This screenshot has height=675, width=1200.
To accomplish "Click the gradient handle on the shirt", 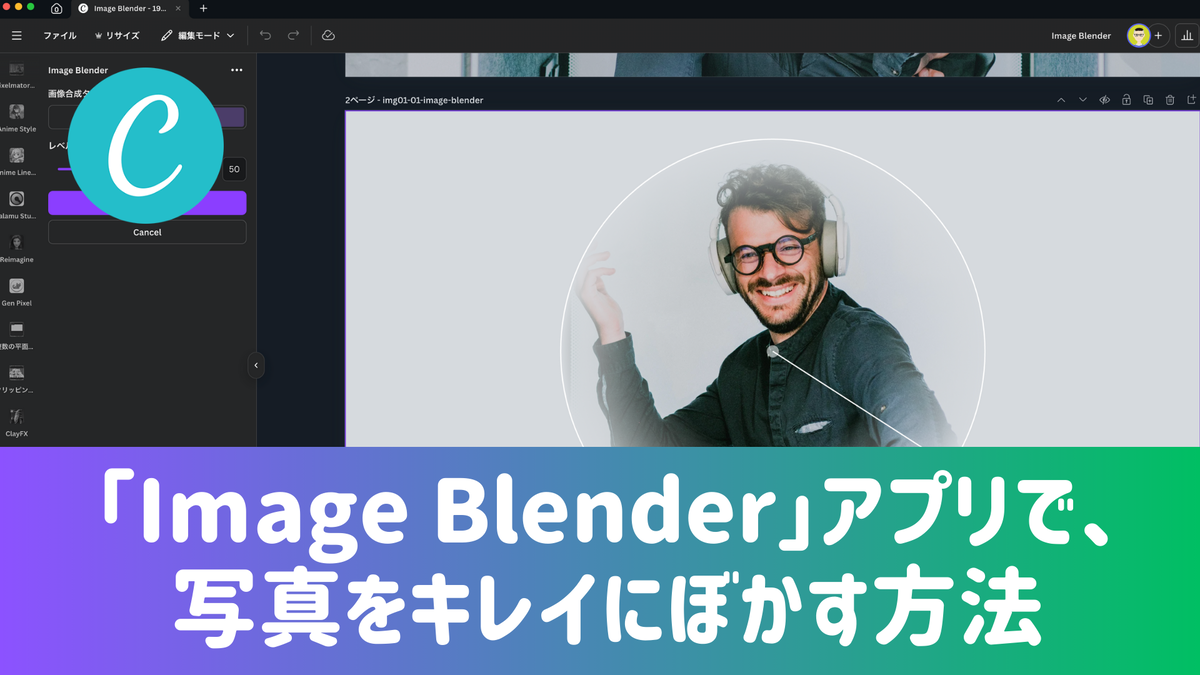I will pyautogui.click(x=772, y=352).
